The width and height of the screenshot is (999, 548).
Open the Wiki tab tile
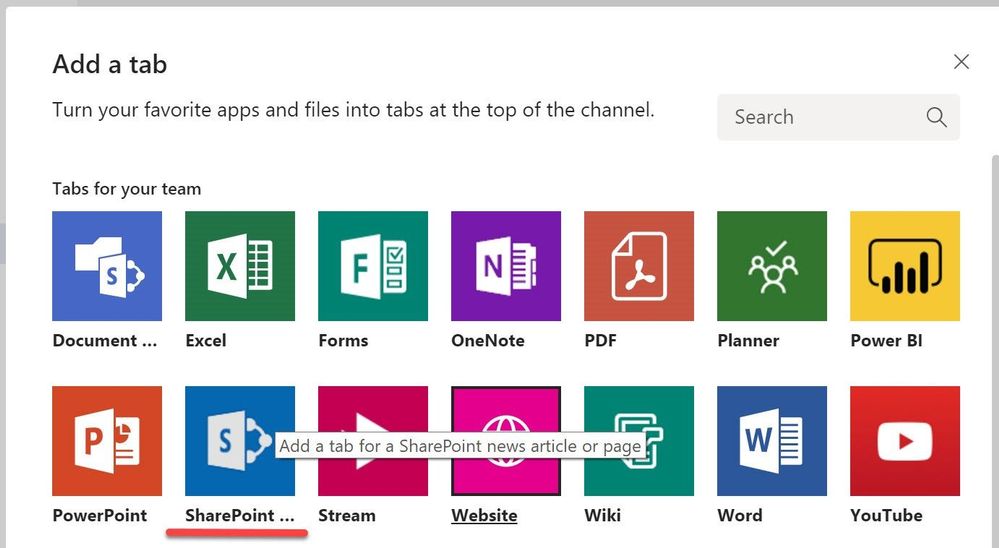639,441
